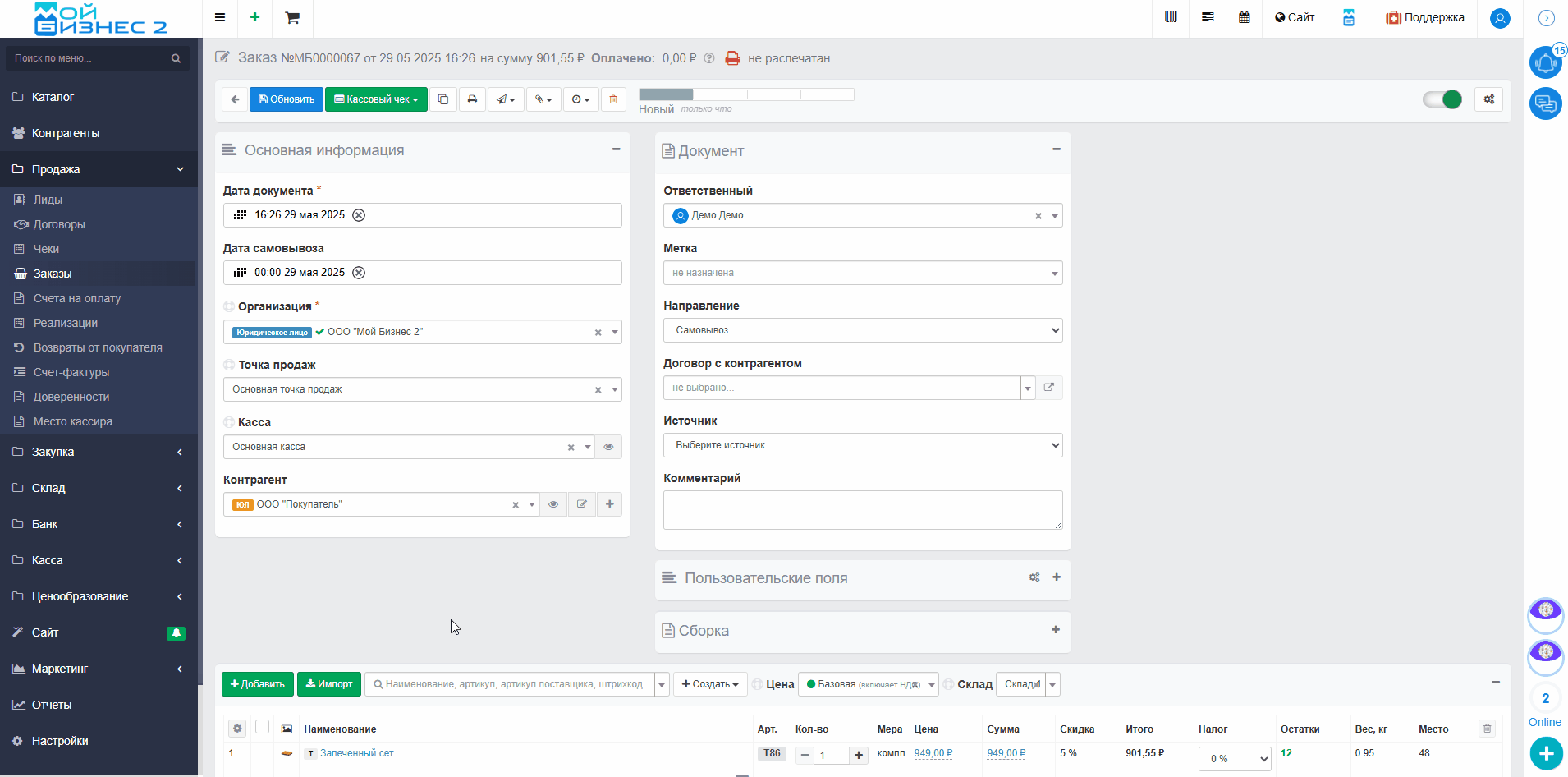This screenshot has height=777, width=1568.
Task: Click the Создать button
Action: coord(710,684)
